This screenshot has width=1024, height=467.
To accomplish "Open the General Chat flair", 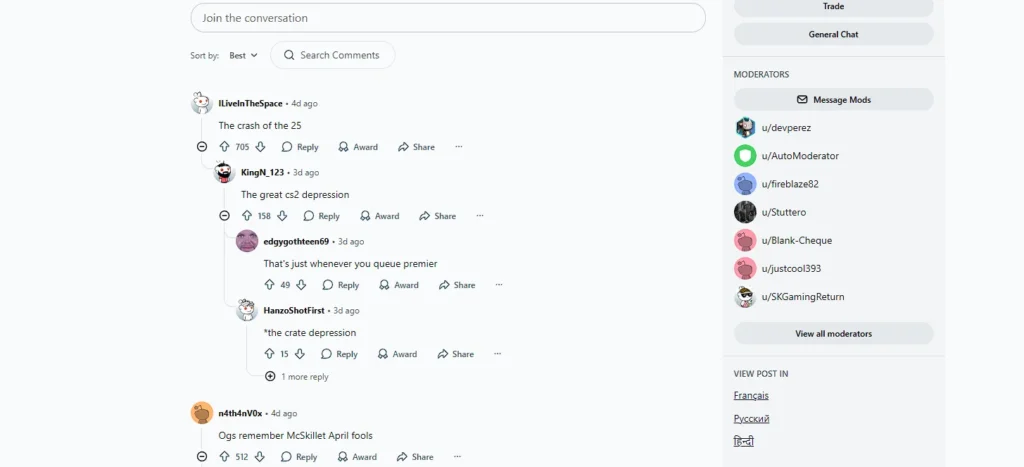I will click(x=833, y=34).
